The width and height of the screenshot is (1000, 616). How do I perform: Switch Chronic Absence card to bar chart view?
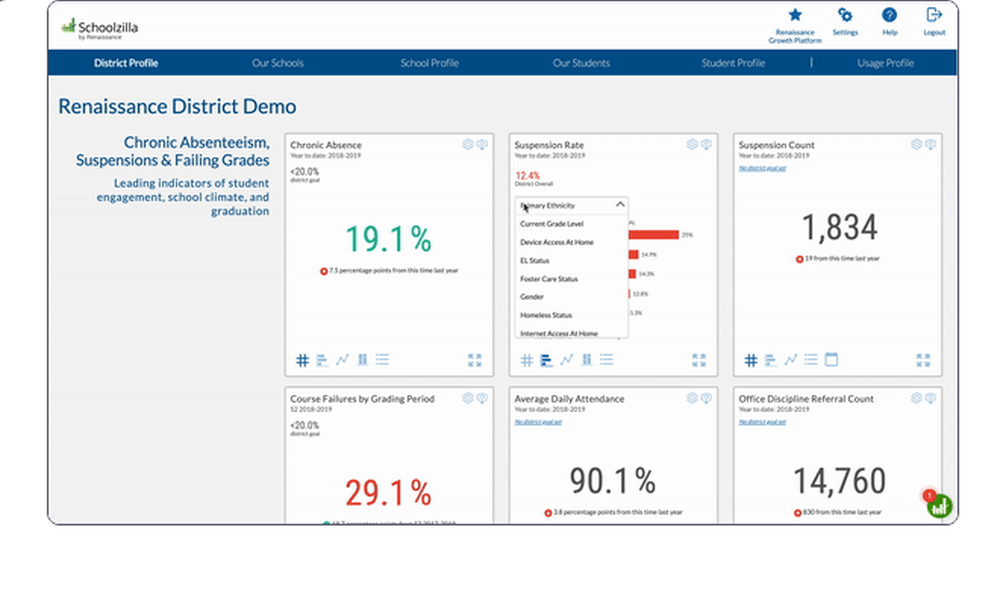click(x=322, y=360)
